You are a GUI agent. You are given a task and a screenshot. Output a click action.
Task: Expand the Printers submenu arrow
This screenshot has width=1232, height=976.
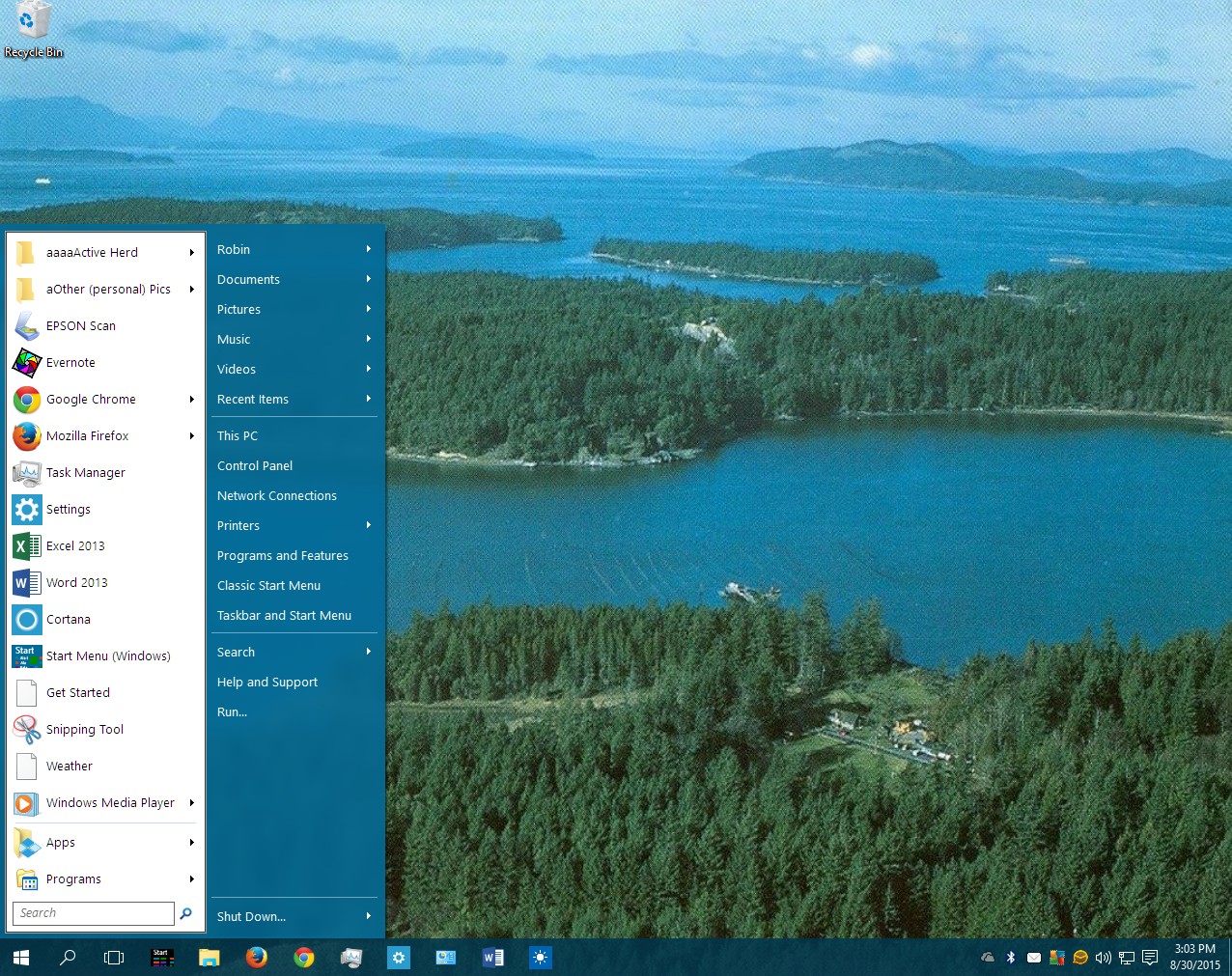369,525
